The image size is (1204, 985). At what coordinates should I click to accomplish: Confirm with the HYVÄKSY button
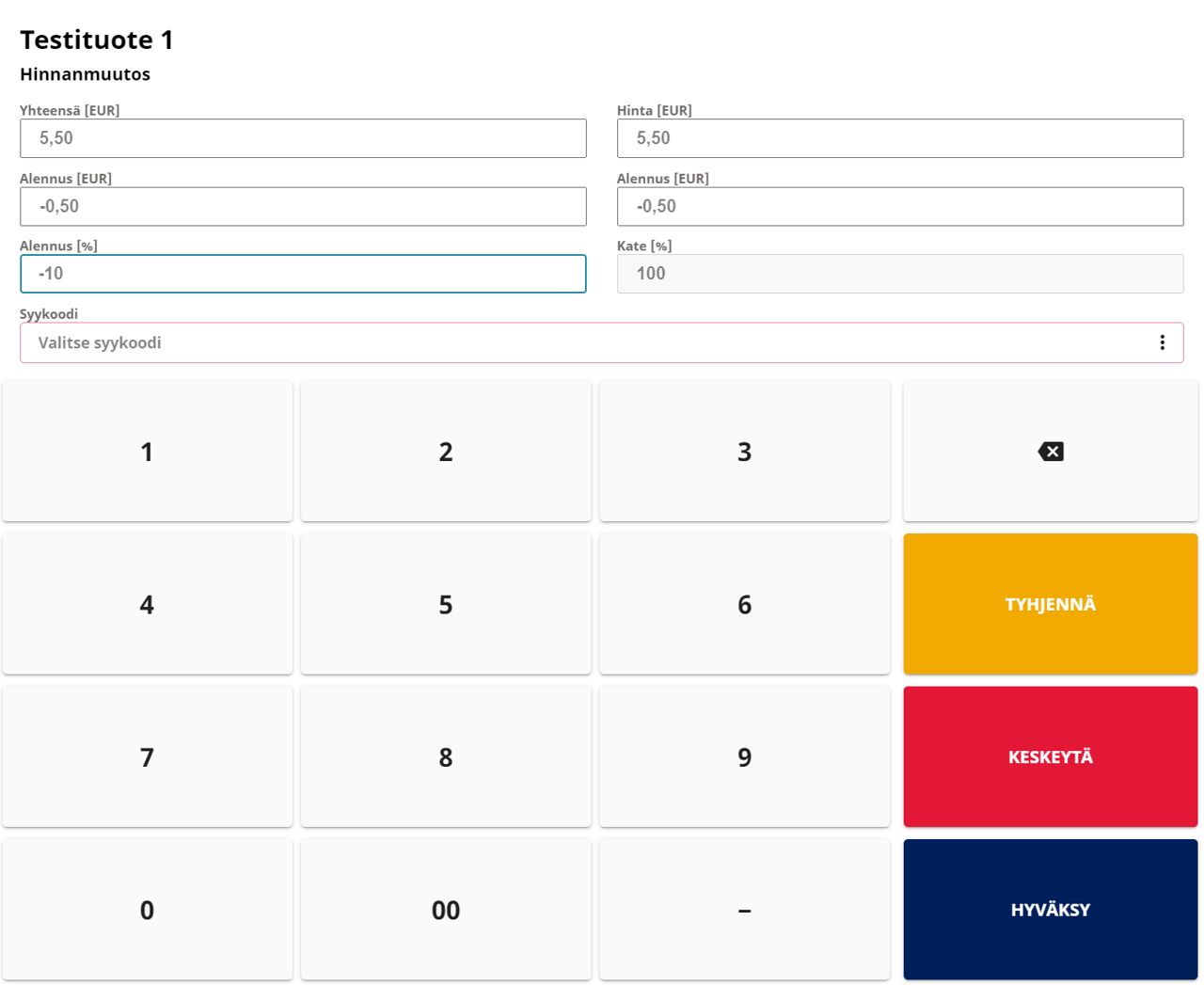tap(1050, 909)
